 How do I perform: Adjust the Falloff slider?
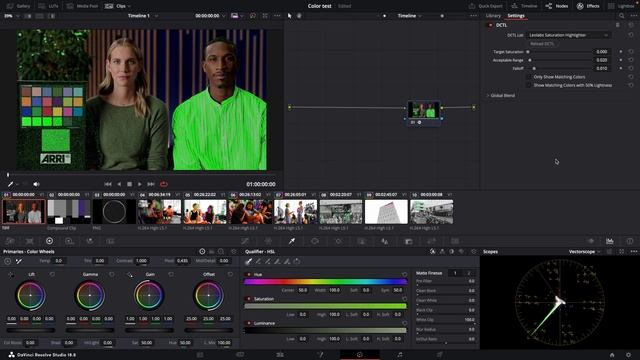point(559,69)
